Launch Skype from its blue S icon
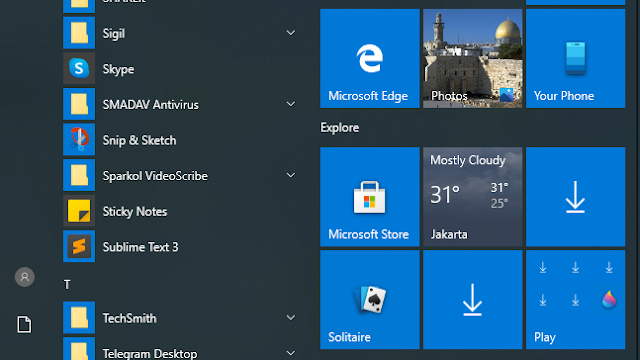Screen dimensions: 640x360 tap(79, 68)
